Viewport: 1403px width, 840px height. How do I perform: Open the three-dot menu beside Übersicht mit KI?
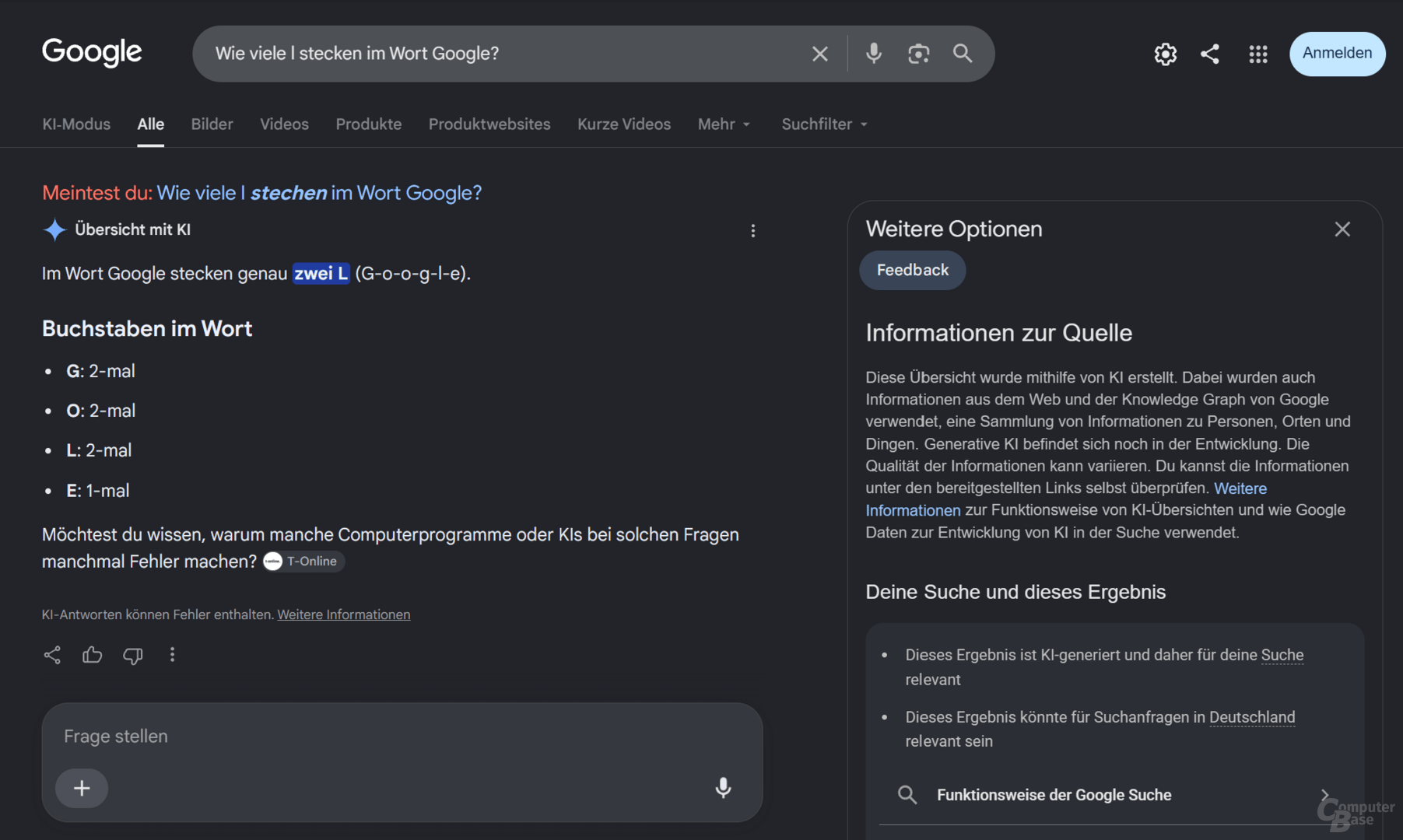pos(752,231)
